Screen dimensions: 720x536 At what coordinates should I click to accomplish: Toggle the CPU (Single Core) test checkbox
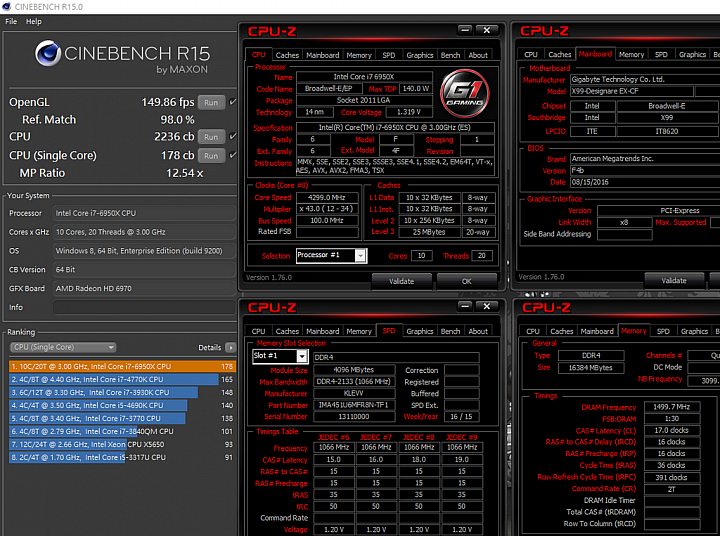233,155
